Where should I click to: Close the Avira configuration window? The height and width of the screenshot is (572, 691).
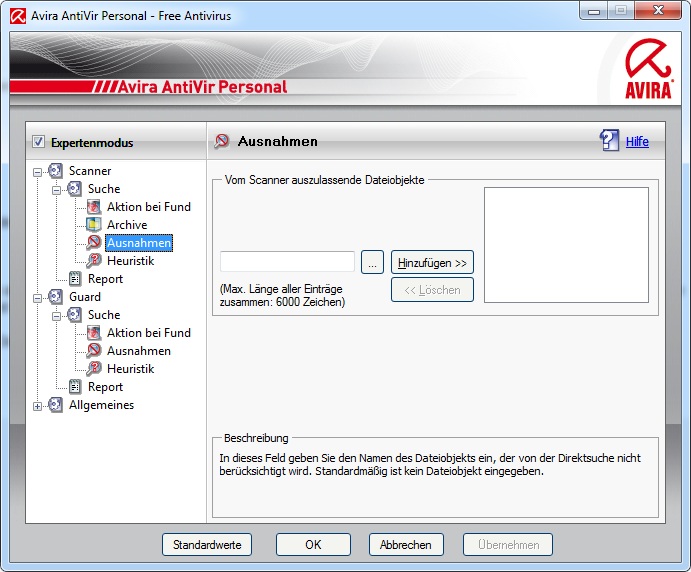coord(658,11)
